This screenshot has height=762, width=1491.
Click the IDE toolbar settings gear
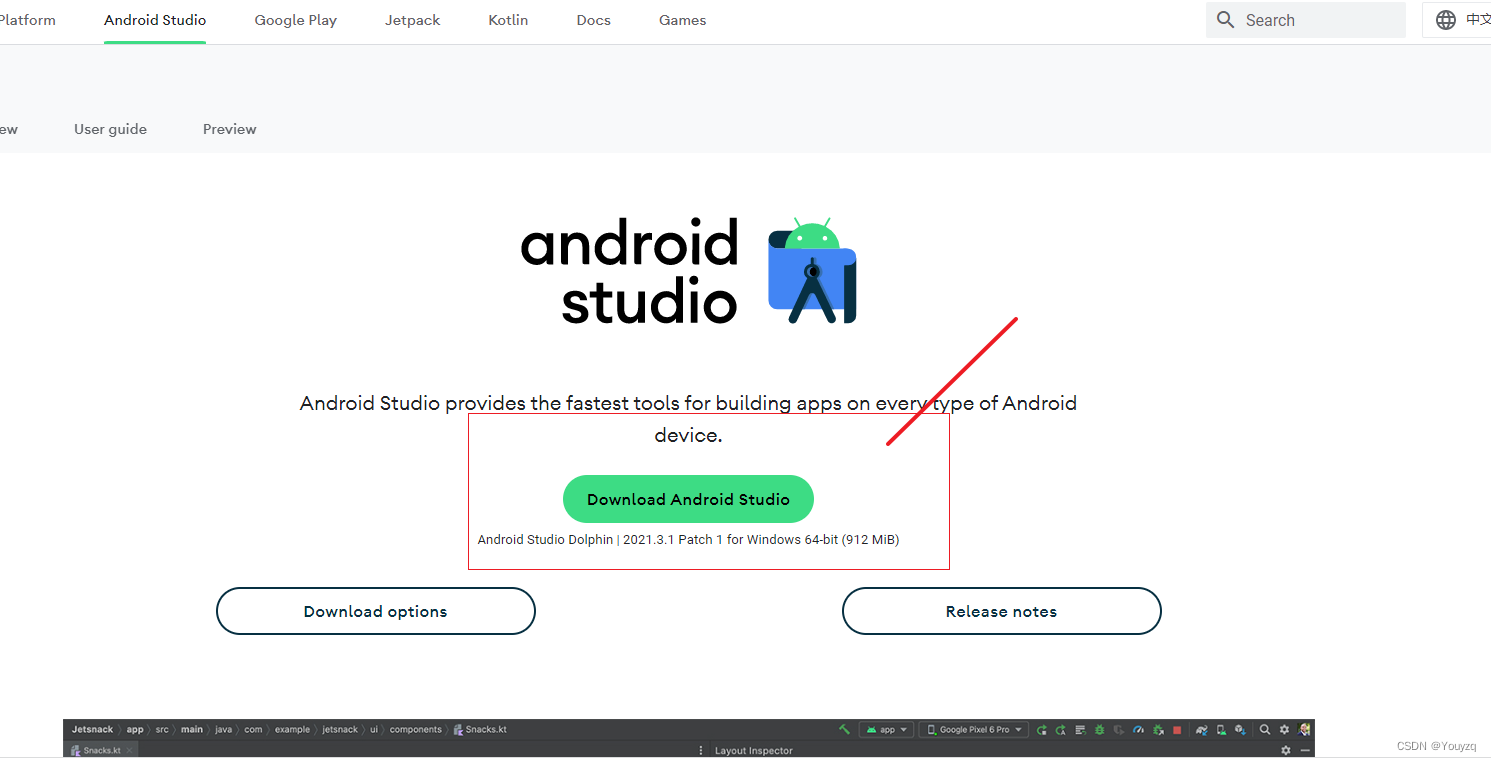[1284, 730]
